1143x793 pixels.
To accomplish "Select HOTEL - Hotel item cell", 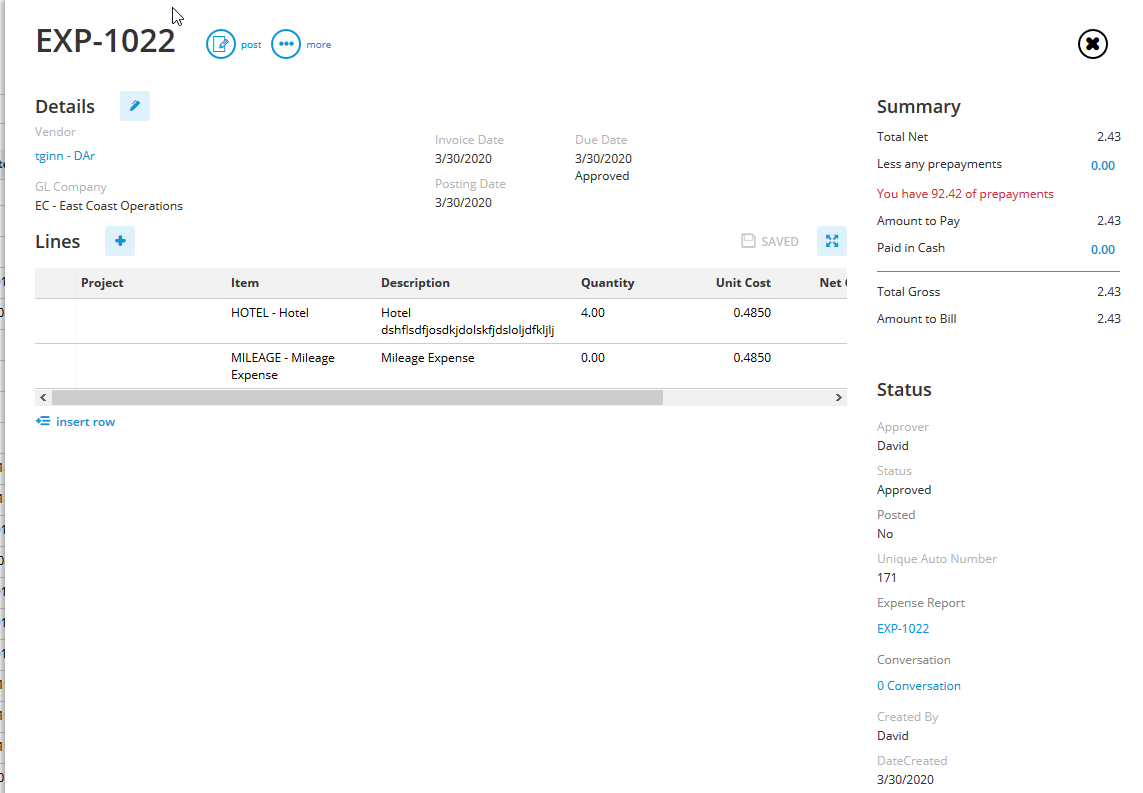I will tap(300, 321).
